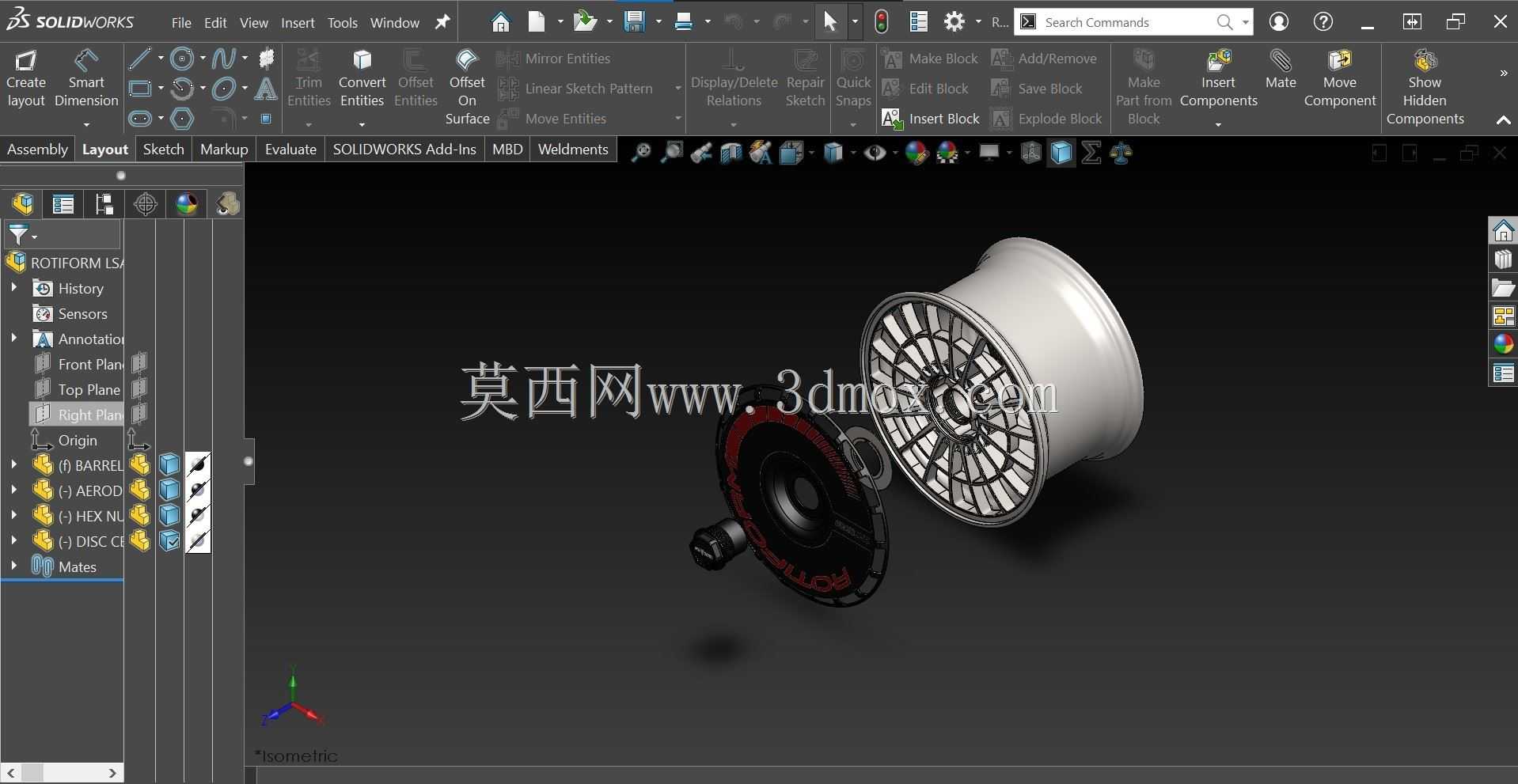Toggle hide/show for BARREL component
The width and height of the screenshot is (1518, 784).
coord(140,465)
